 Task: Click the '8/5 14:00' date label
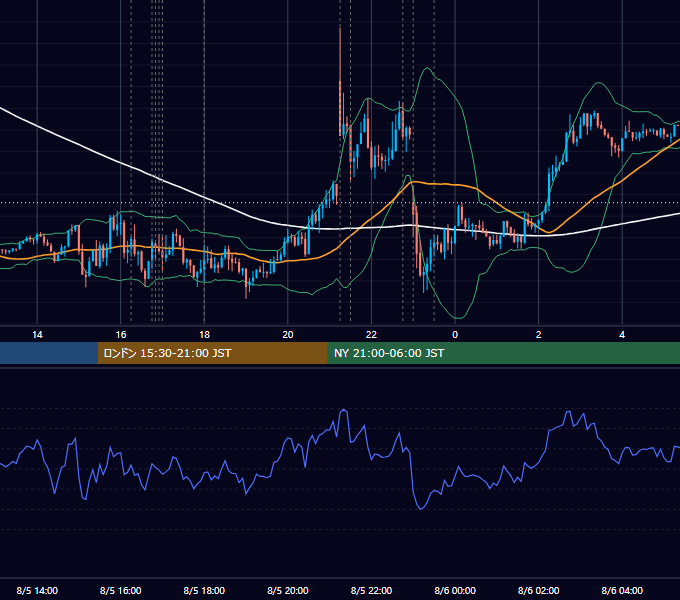pyautogui.click(x=37, y=590)
